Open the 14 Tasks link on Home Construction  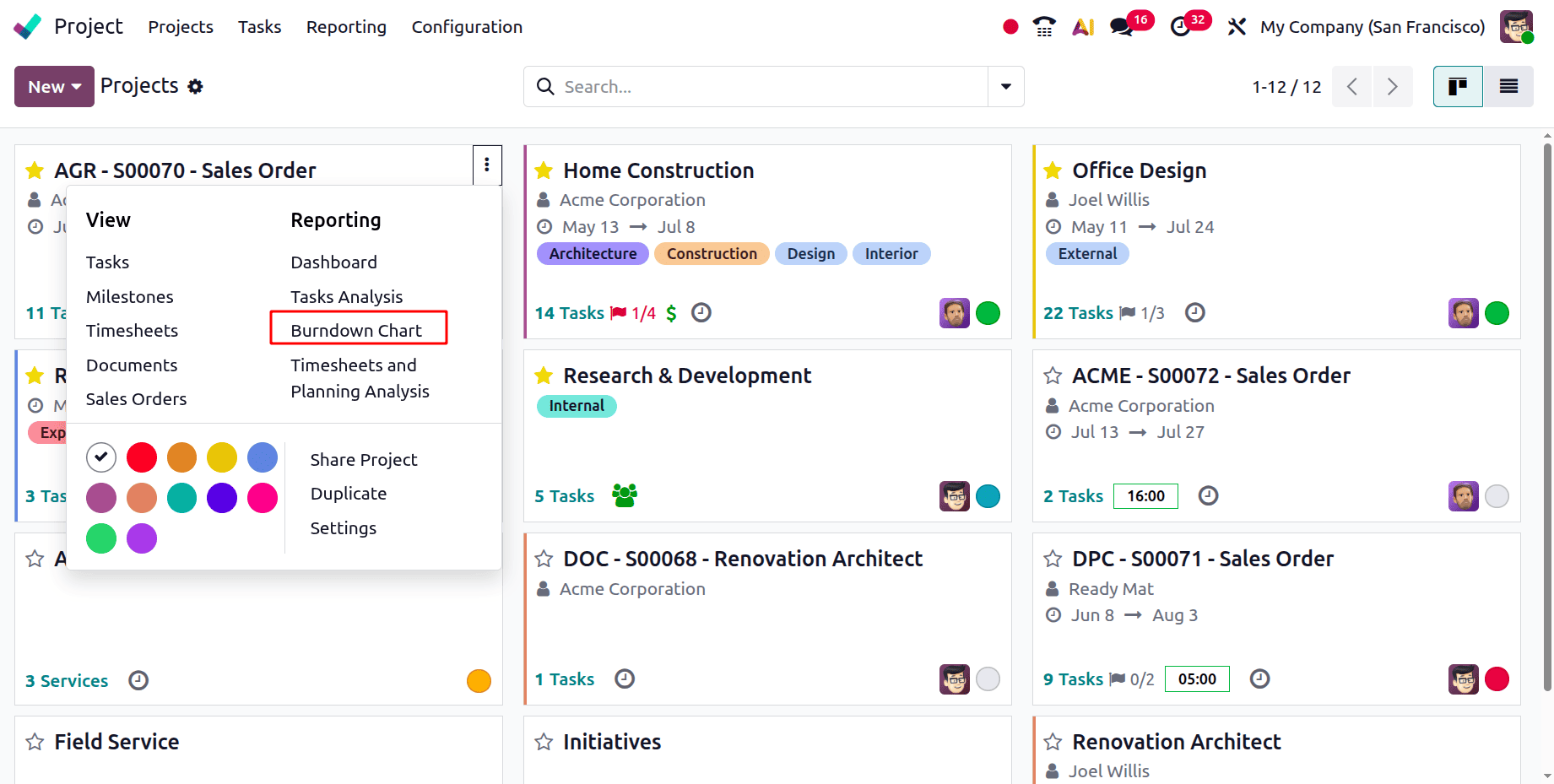point(569,313)
